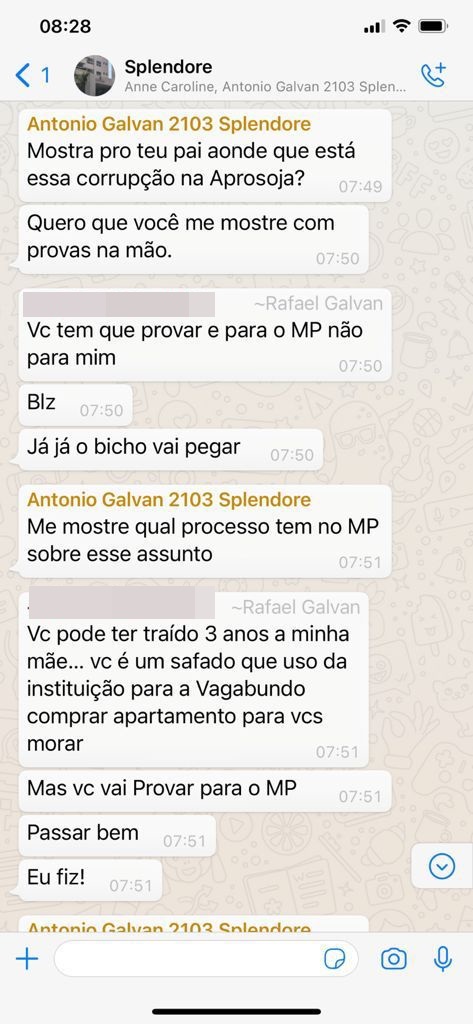Select the ~Rafael Galvan name at 07:50
This screenshot has height=1024, width=473.
click(318, 304)
